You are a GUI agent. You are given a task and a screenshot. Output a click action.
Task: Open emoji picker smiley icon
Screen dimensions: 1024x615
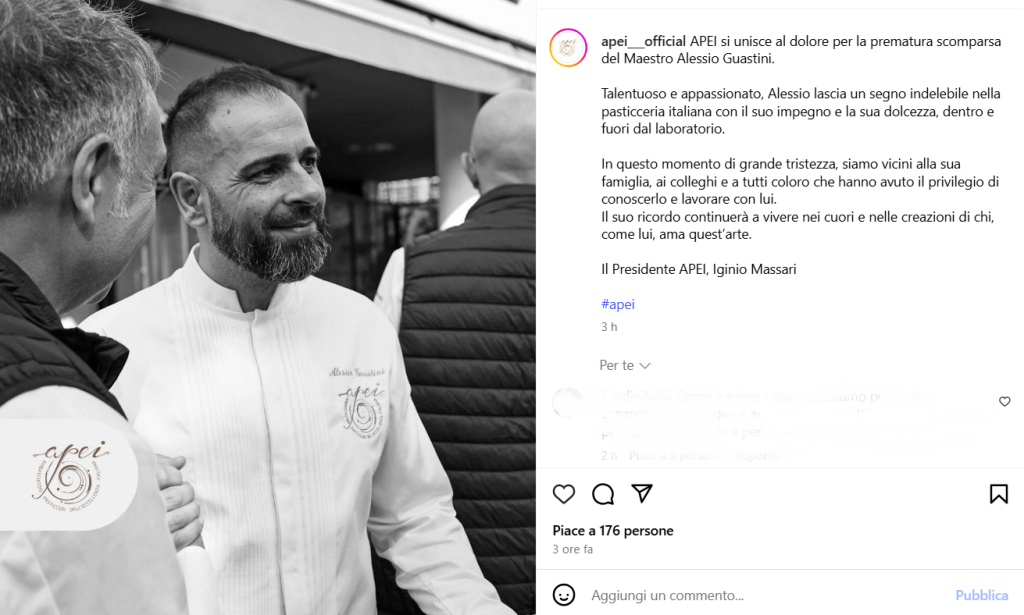tap(564, 595)
